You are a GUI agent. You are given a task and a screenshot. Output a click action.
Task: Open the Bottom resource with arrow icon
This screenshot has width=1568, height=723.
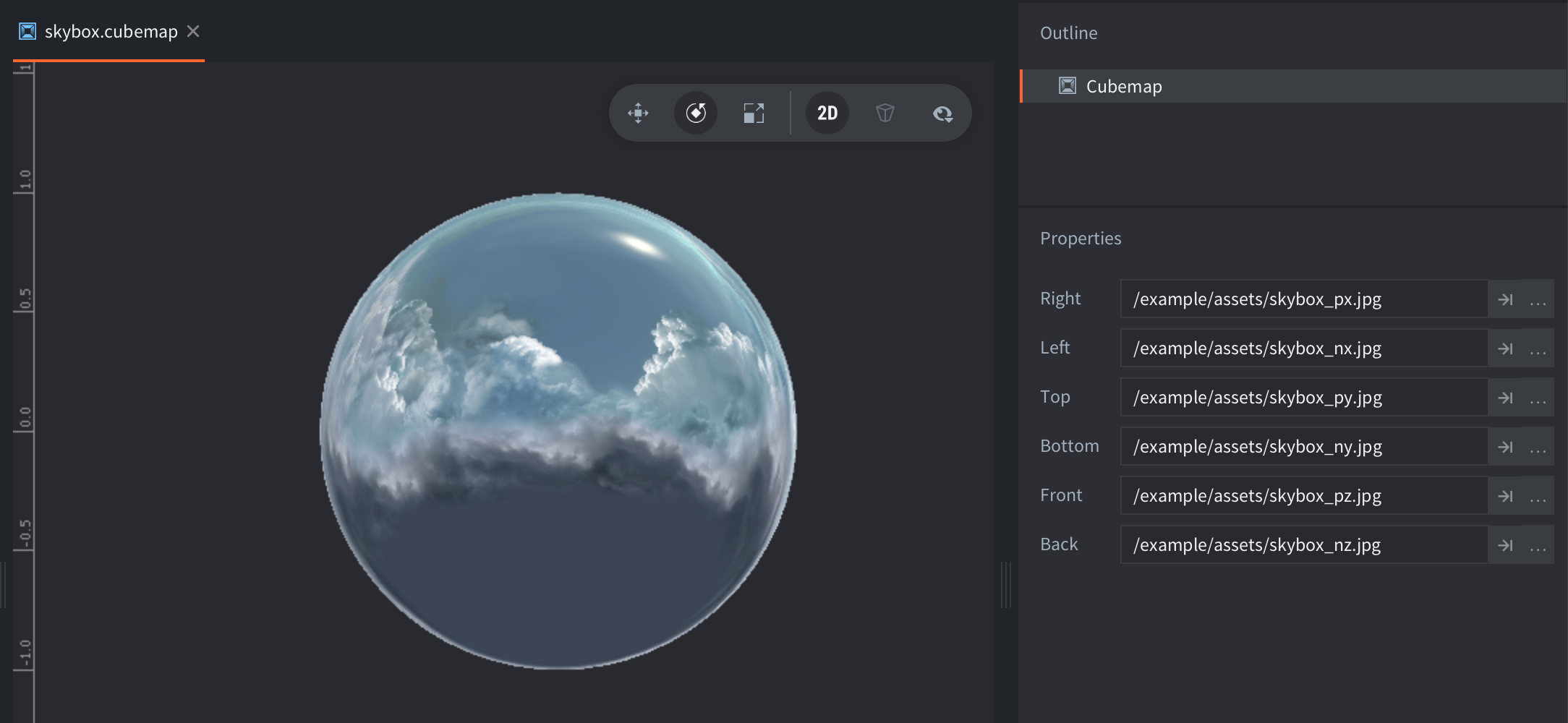coord(1506,447)
